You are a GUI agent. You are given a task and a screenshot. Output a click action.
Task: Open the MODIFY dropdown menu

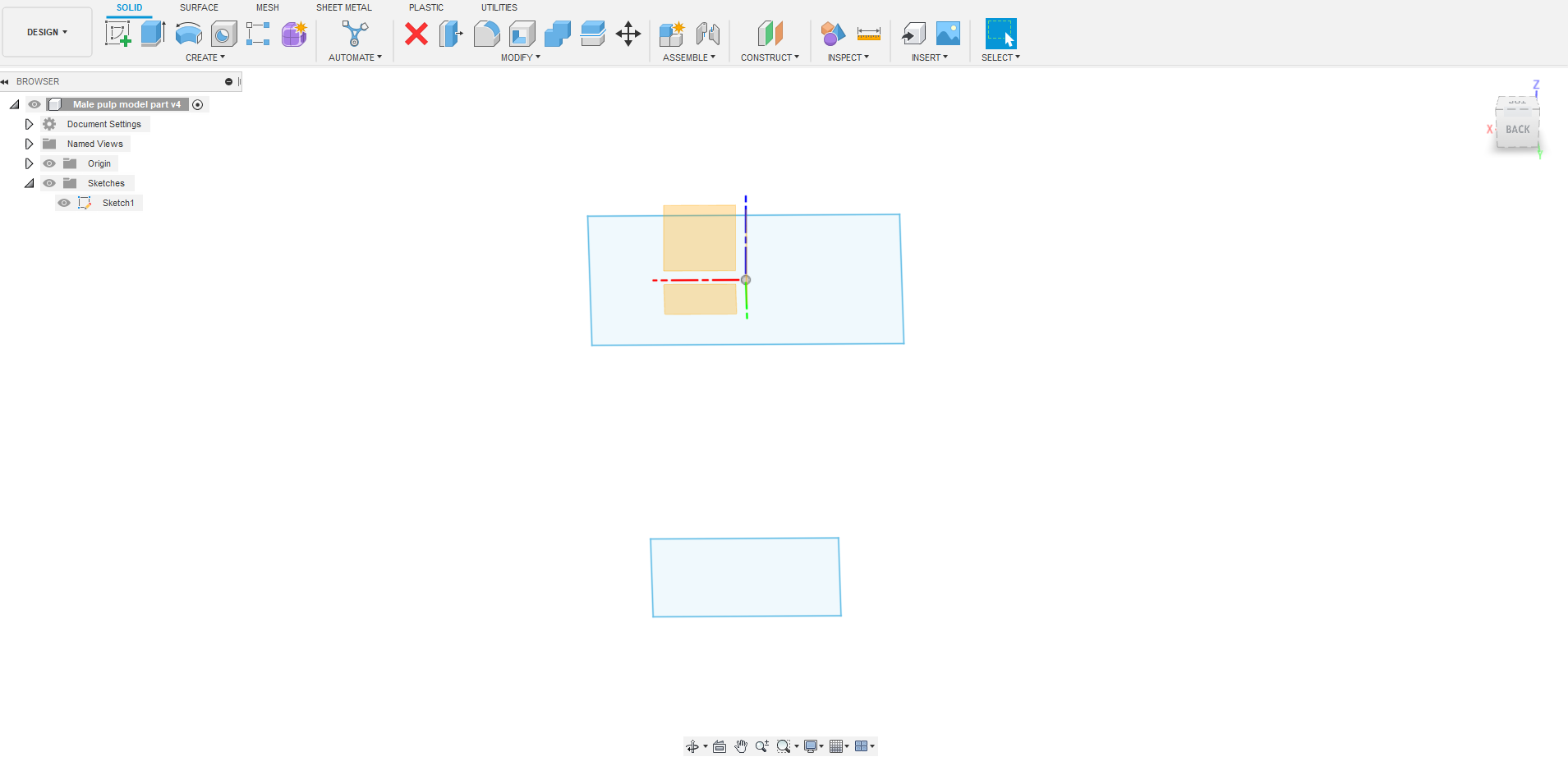[x=521, y=57]
